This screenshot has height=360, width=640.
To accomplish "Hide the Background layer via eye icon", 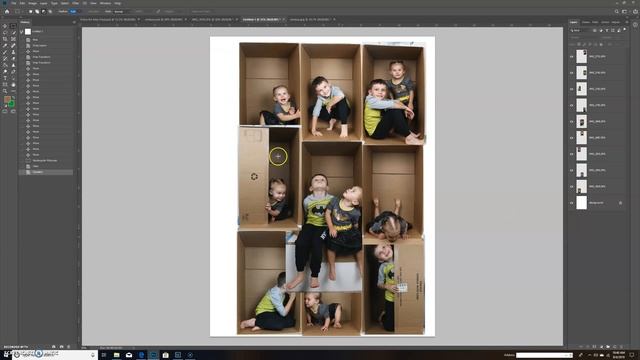I will point(571,203).
